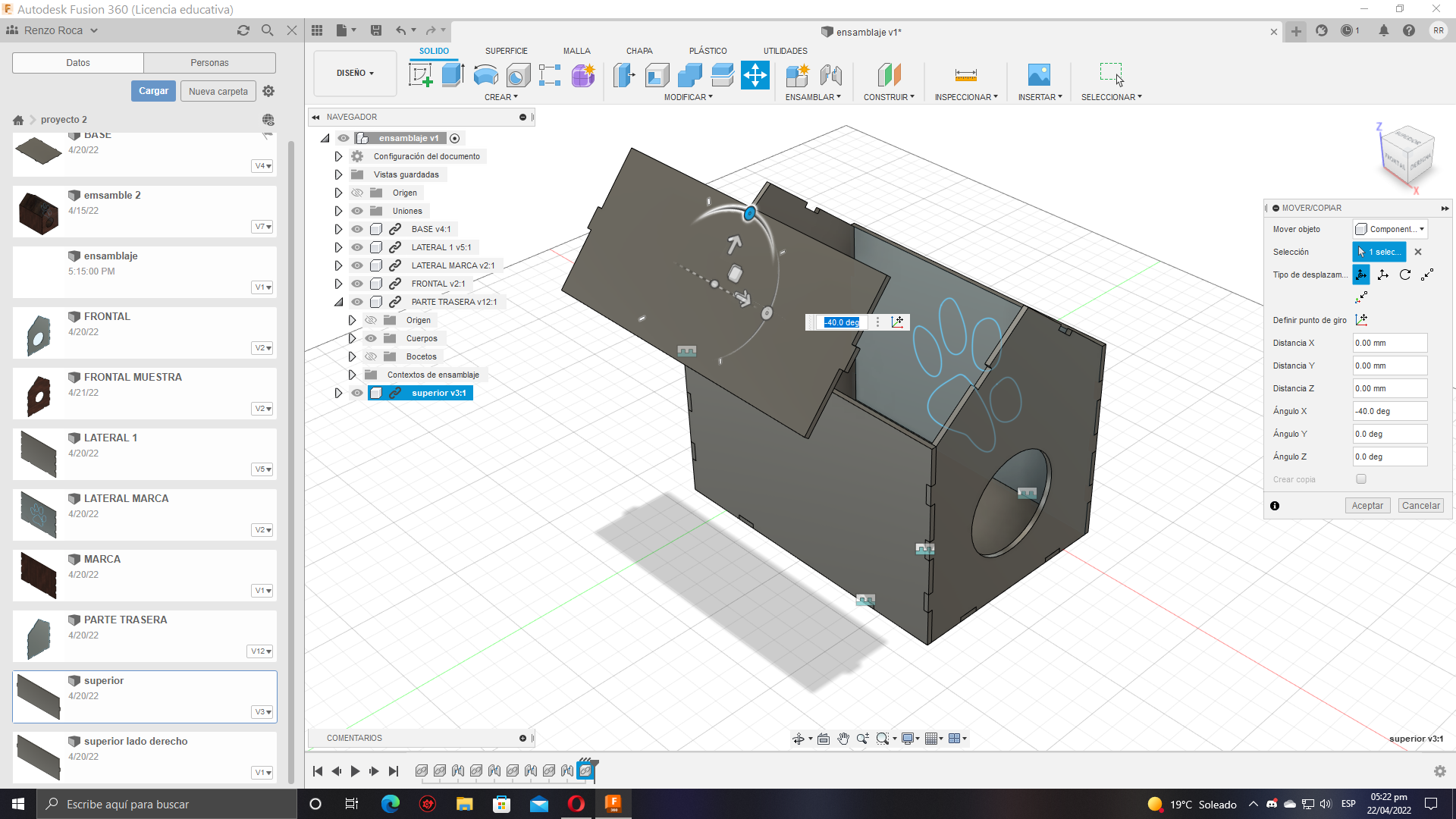This screenshot has height=819, width=1456.
Task: Click the Ángulo X input field
Action: point(1390,411)
